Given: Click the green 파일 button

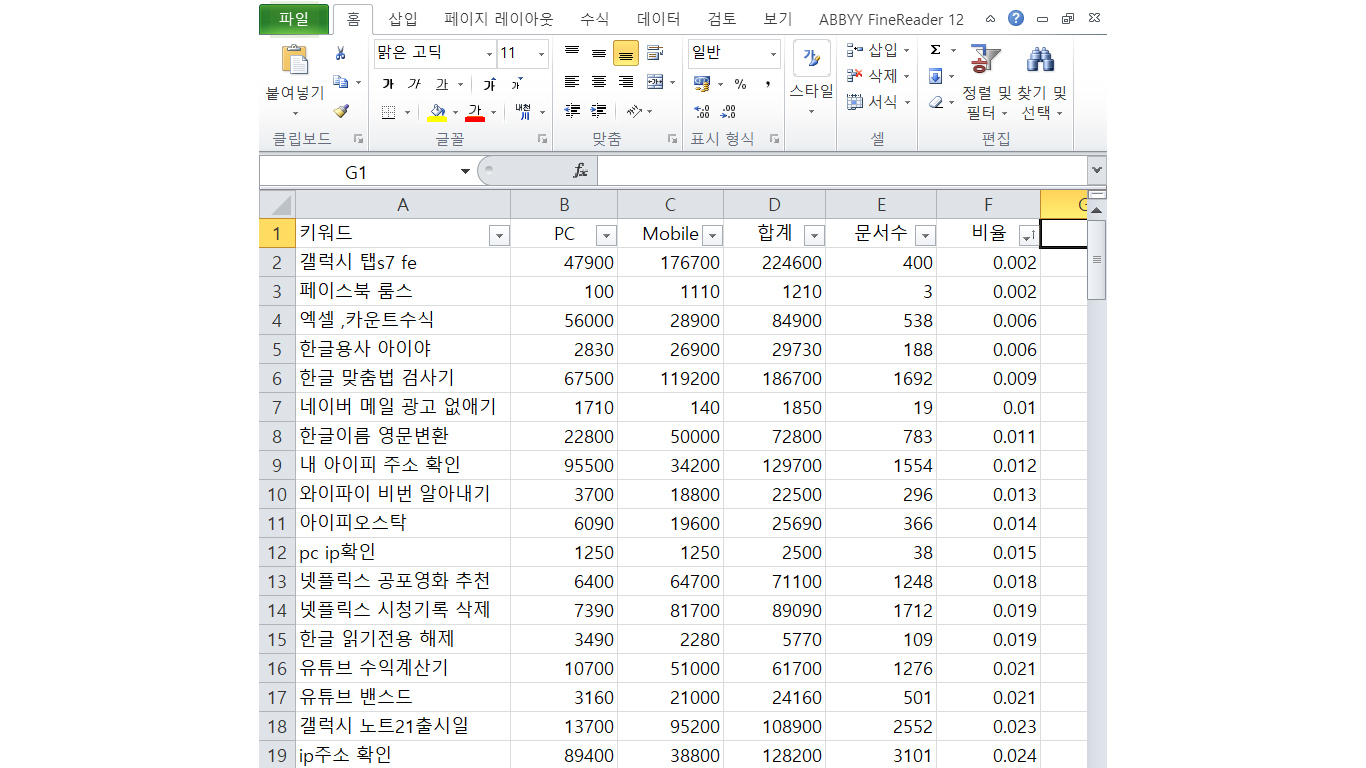Looking at the screenshot, I should [x=294, y=19].
